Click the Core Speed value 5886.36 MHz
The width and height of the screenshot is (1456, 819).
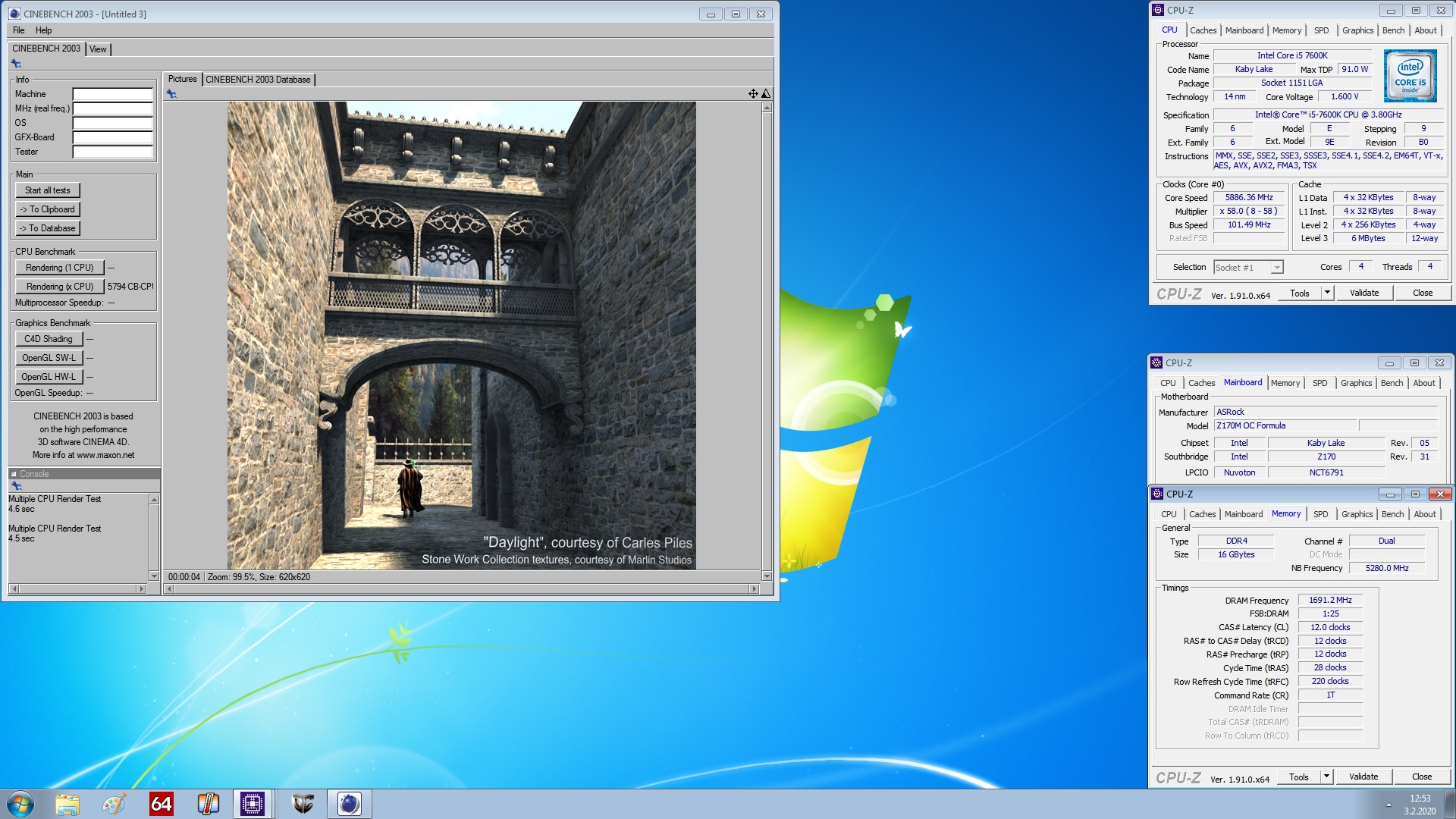(x=1249, y=197)
